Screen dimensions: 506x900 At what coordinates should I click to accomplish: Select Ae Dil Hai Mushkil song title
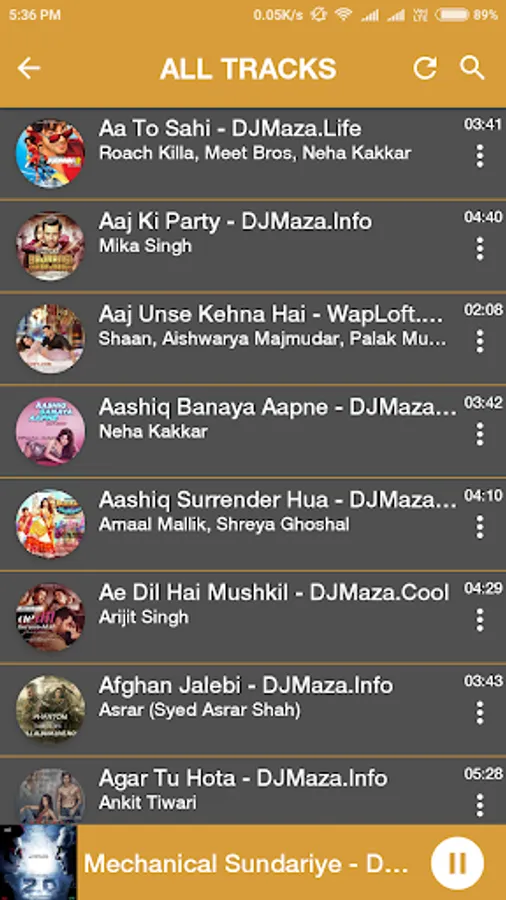point(274,592)
